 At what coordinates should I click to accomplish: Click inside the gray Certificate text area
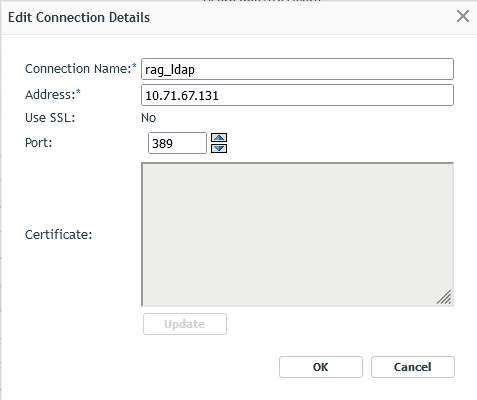click(297, 234)
